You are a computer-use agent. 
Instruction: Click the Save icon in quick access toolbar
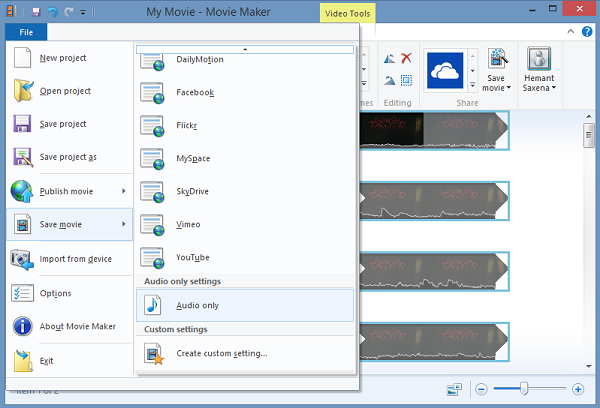(x=36, y=12)
